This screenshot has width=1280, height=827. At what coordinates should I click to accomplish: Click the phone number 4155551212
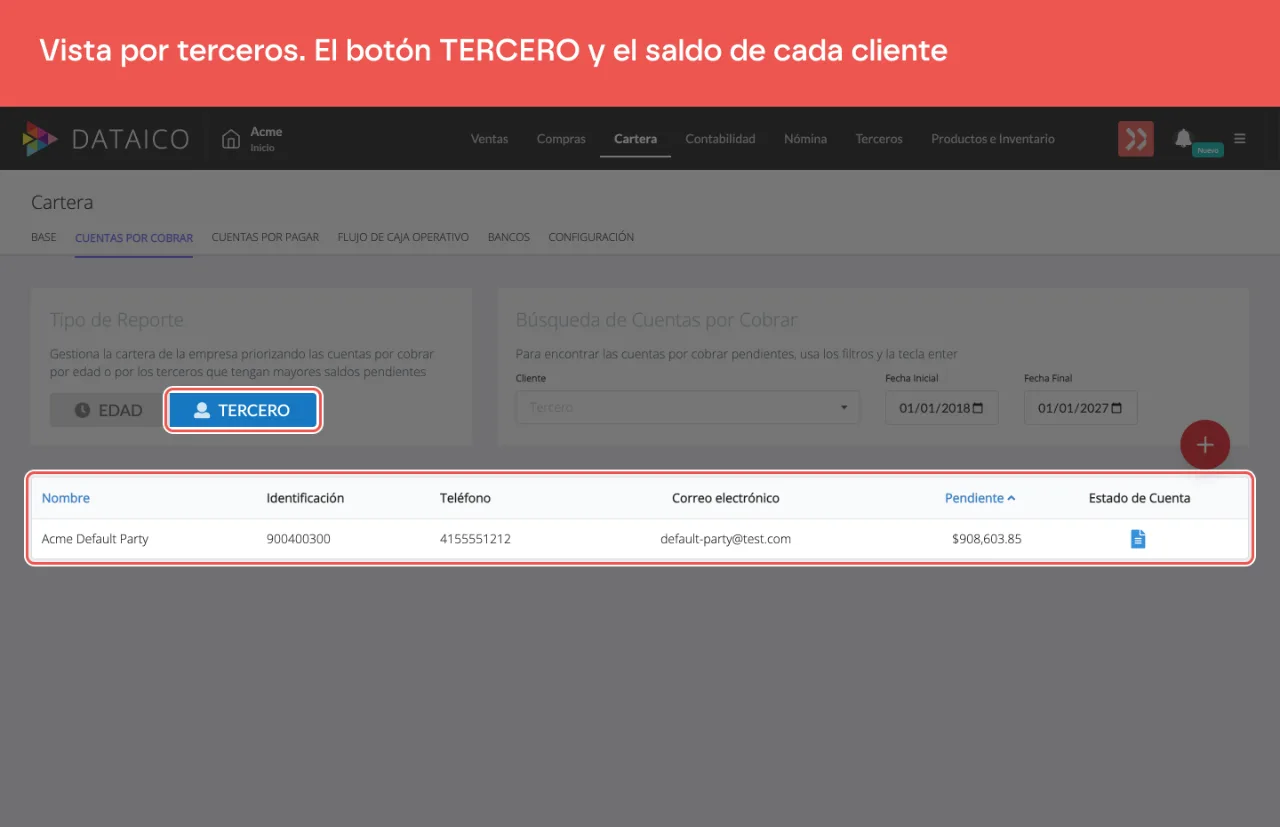[x=475, y=539]
